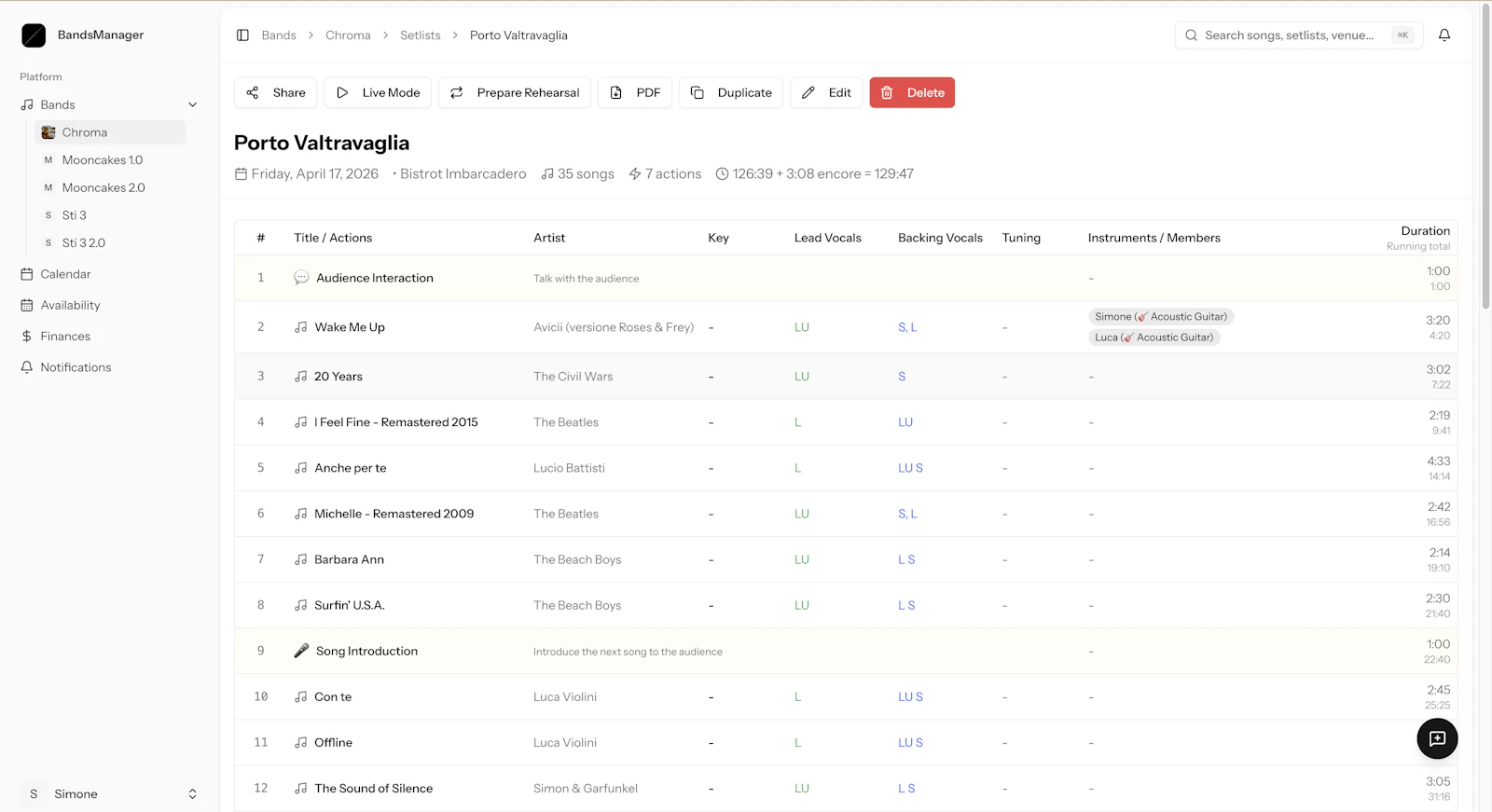This screenshot has height=812, width=1492.
Task: Select Mooncakes 2.0 in sidebar
Action: coord(110,187)
